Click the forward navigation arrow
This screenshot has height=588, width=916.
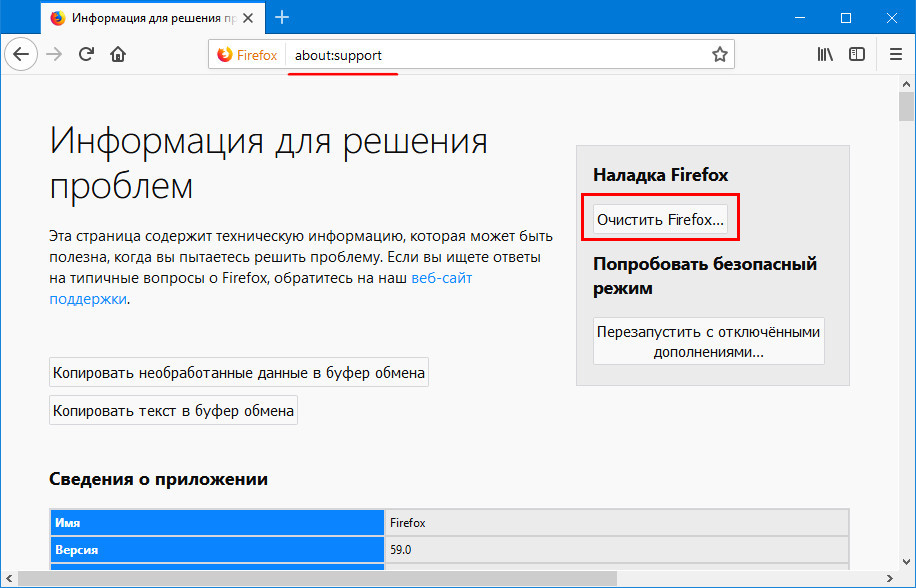point(54,54)
